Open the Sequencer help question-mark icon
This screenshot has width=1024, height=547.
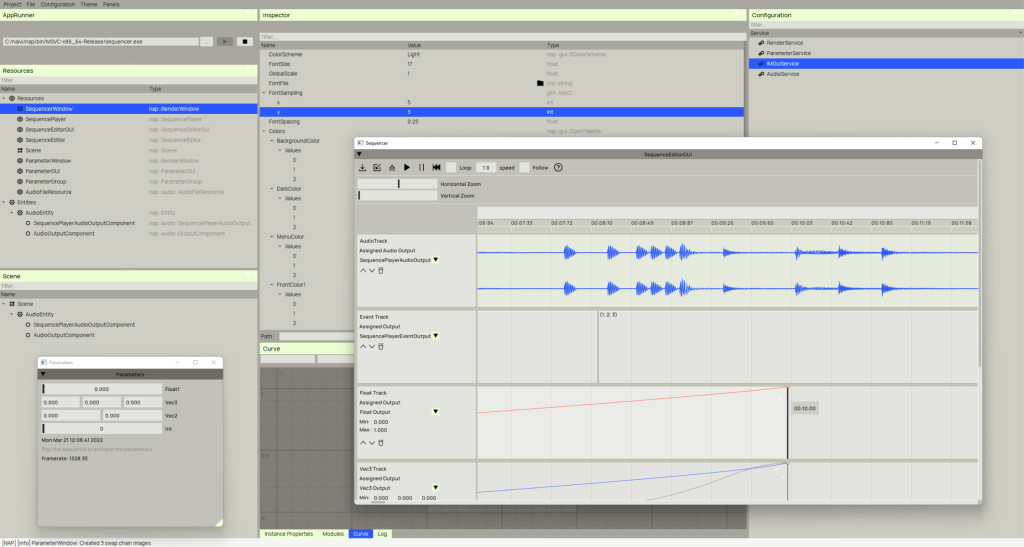tap(558, 168)
